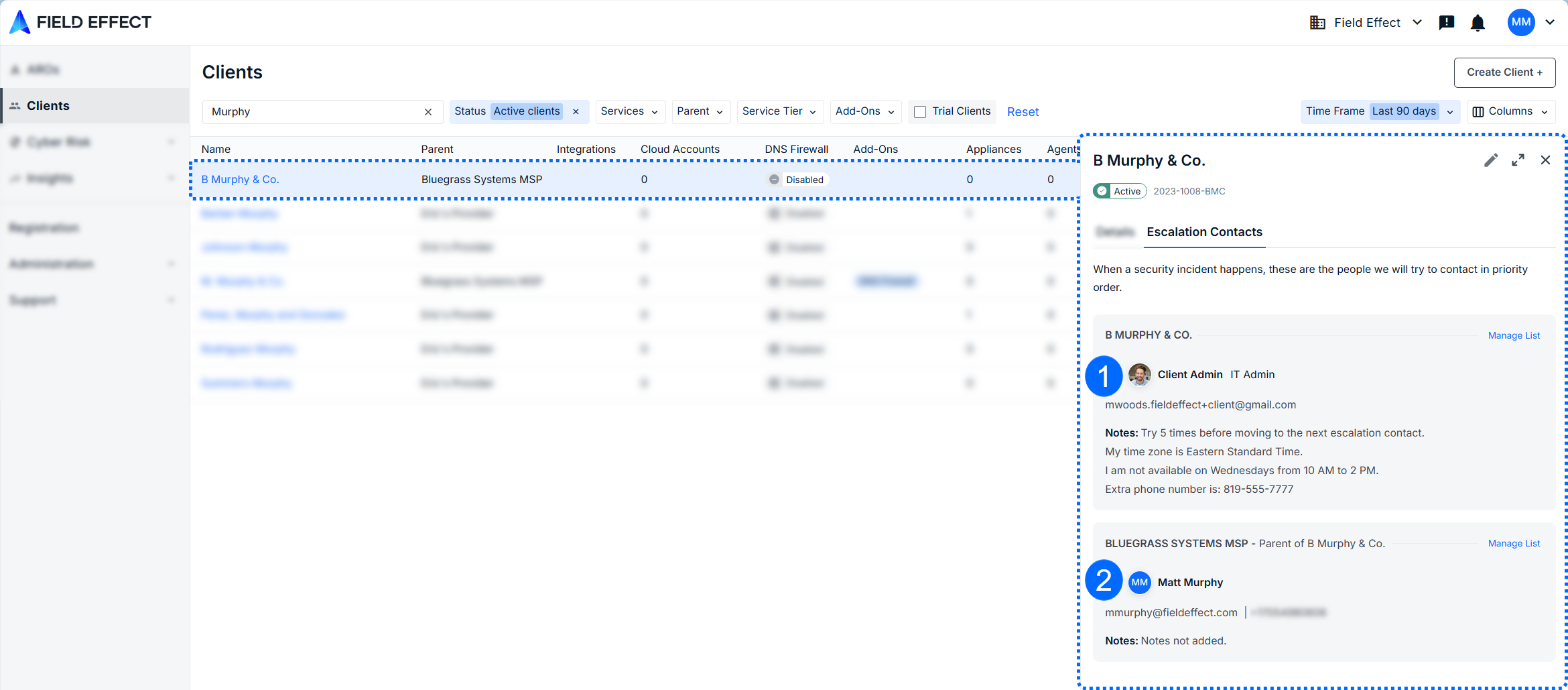Expand the user account menu chevron
The height and width of the screenshot is (690, 1568).
[1550, 22]
